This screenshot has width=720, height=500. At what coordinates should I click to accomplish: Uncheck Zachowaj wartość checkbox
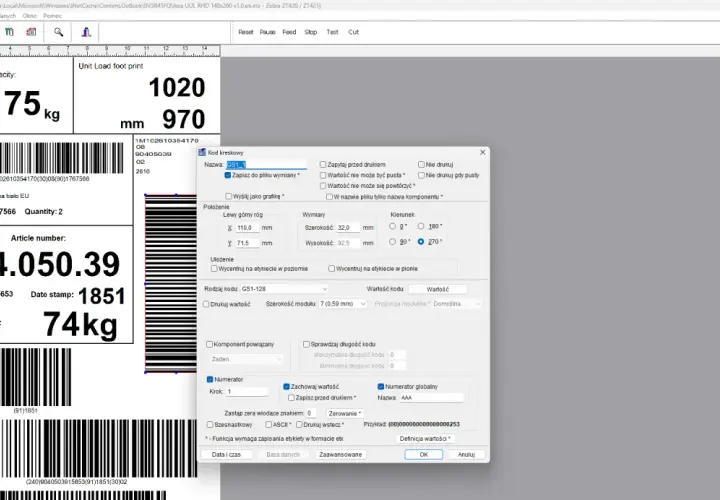pyautogui.click(x=287, y=387)
